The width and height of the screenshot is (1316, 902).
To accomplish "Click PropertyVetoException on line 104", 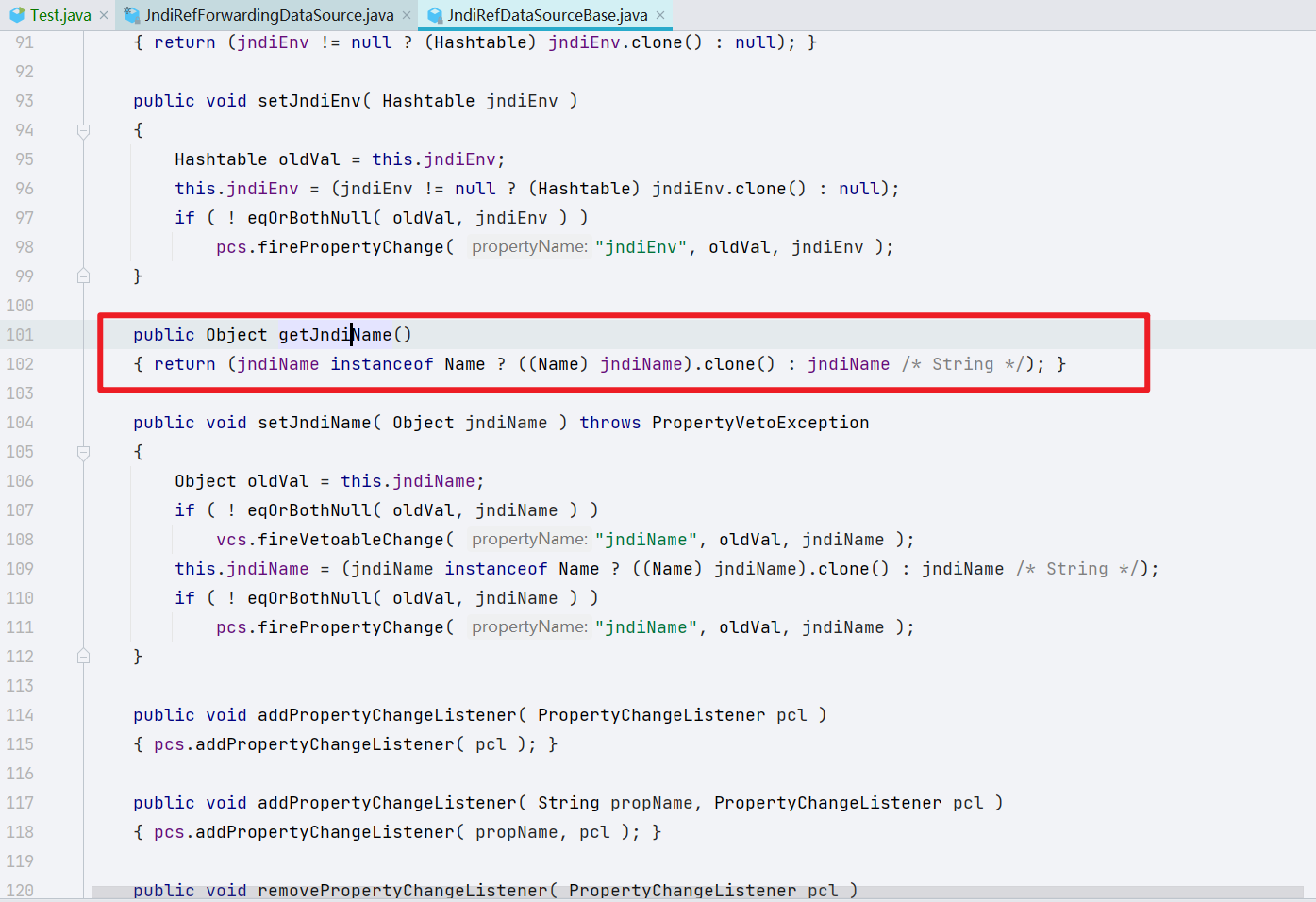I will pyautogui.click(x=761, y=422).
